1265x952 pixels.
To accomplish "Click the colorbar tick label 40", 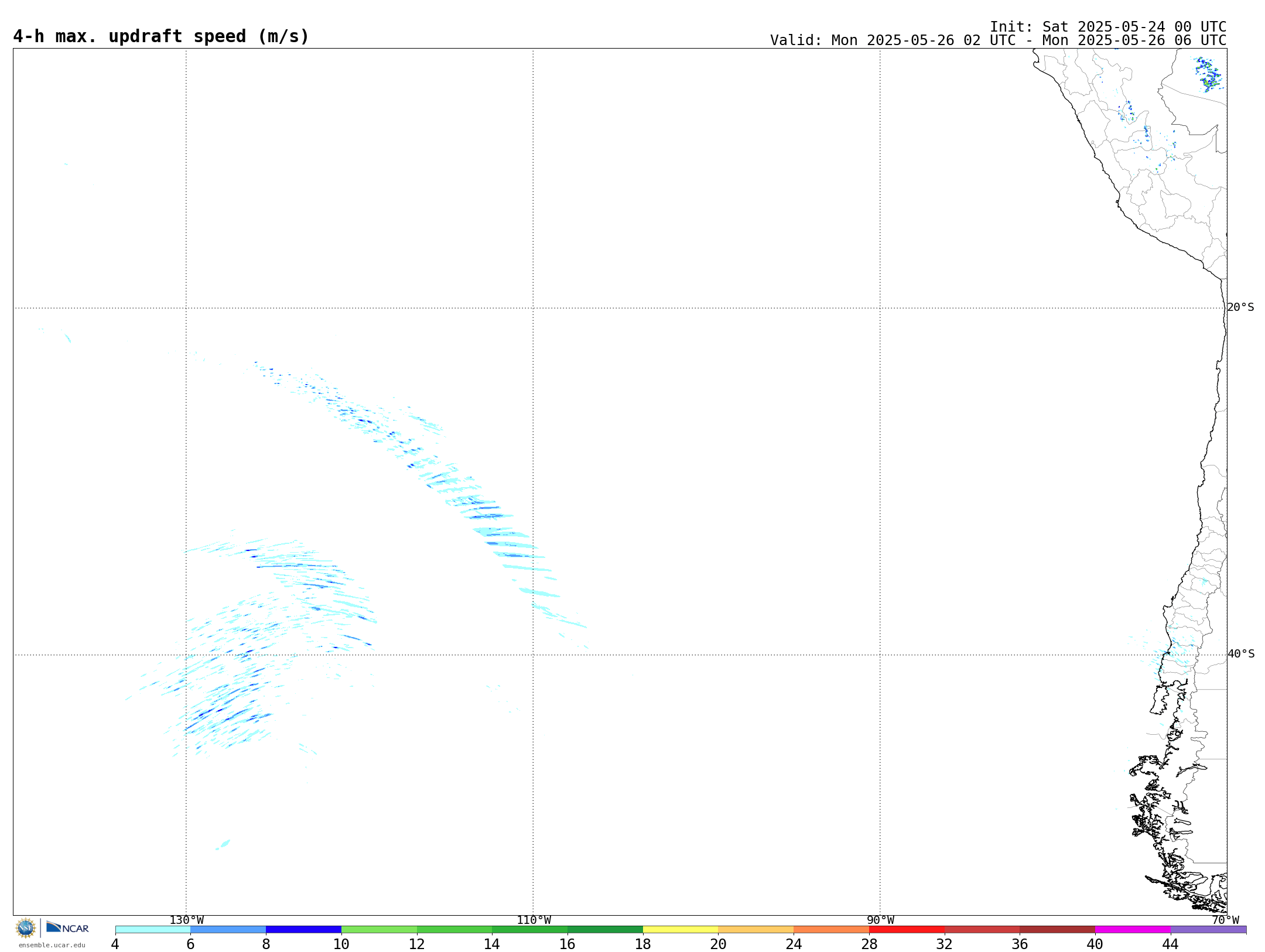I will (1095, 944).
